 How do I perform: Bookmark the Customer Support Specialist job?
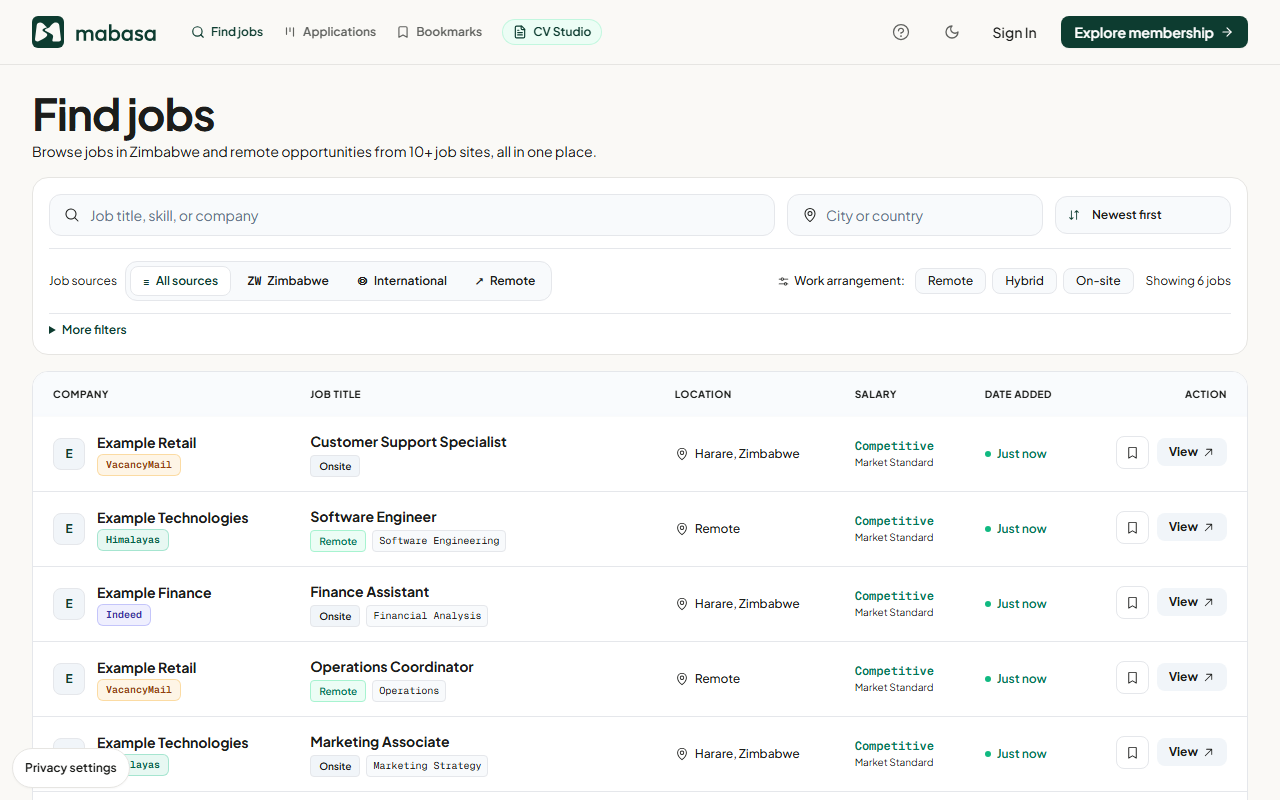1132,453
